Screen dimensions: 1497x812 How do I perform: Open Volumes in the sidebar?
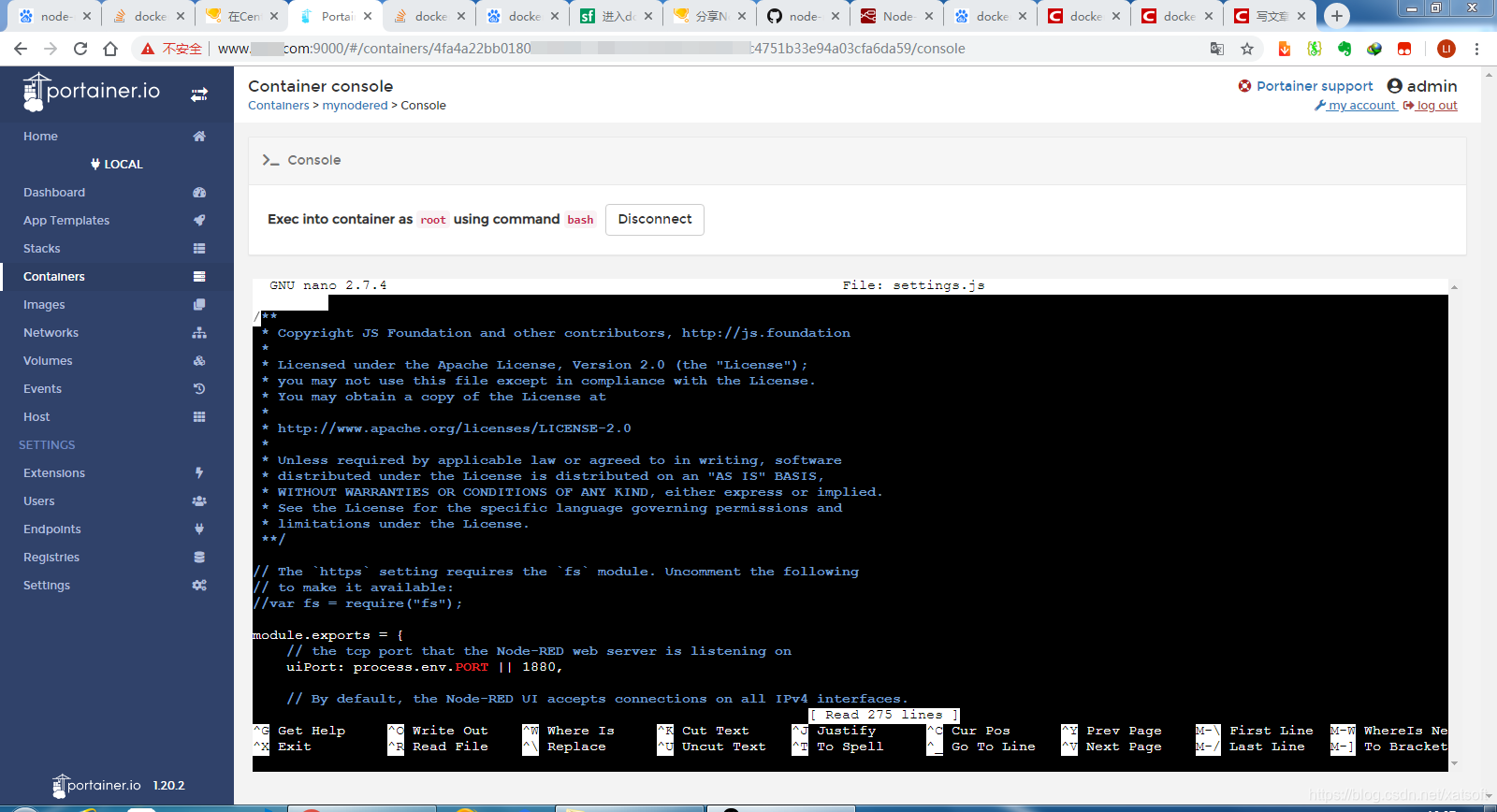click(x=48, y=360)
